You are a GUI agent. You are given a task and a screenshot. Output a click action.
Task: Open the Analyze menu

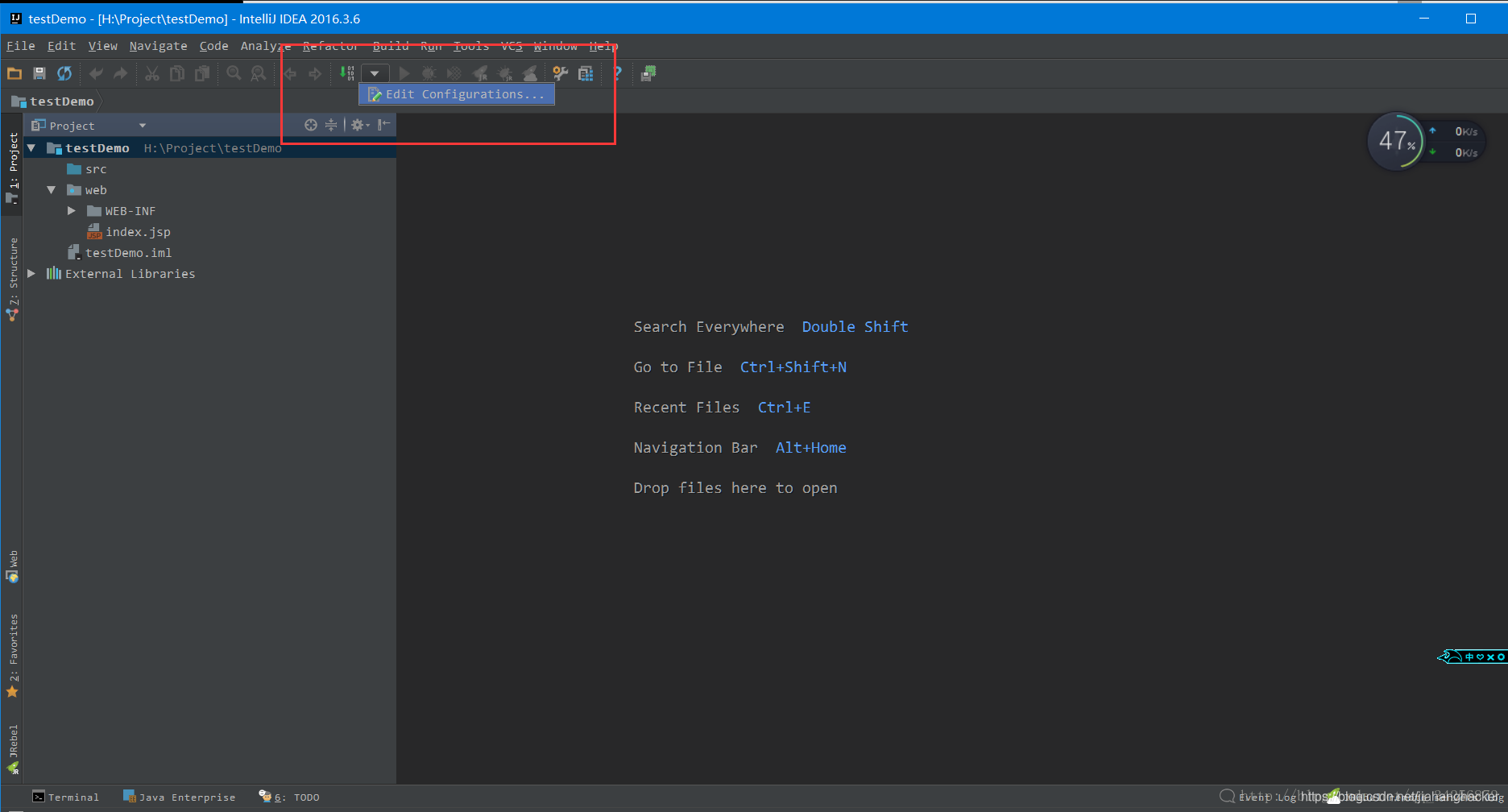point(265,46)
